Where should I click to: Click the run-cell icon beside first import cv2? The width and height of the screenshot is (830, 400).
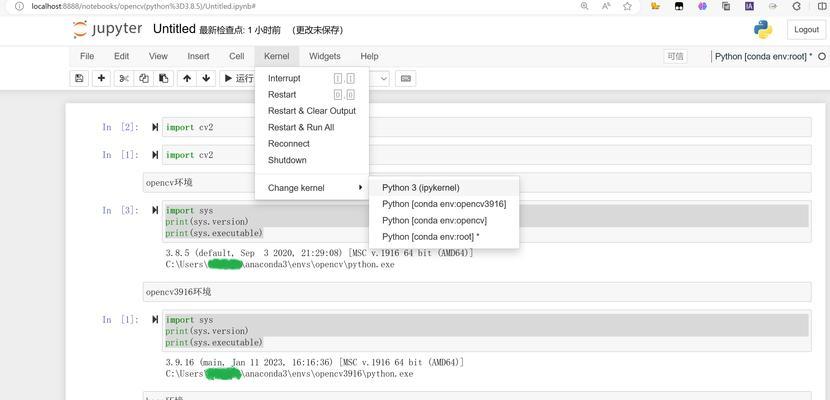coord(155,127)
